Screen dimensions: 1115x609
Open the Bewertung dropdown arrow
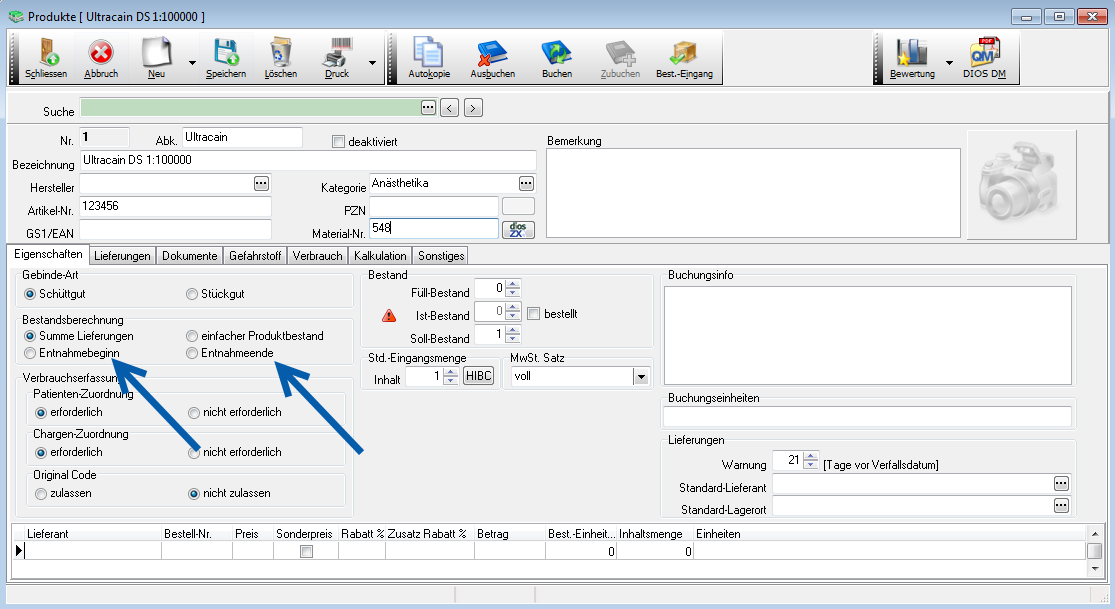[x=949, y=63]
